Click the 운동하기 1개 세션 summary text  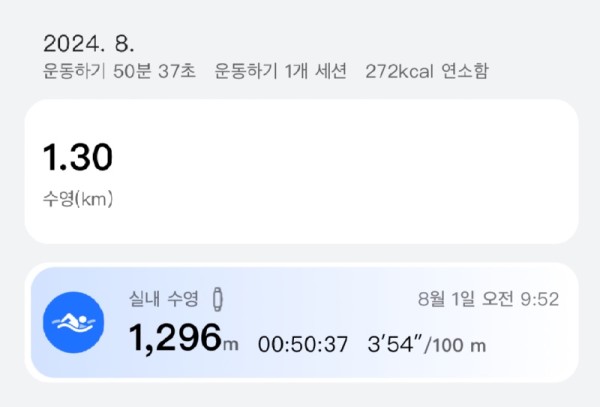(x=280, y=71)
